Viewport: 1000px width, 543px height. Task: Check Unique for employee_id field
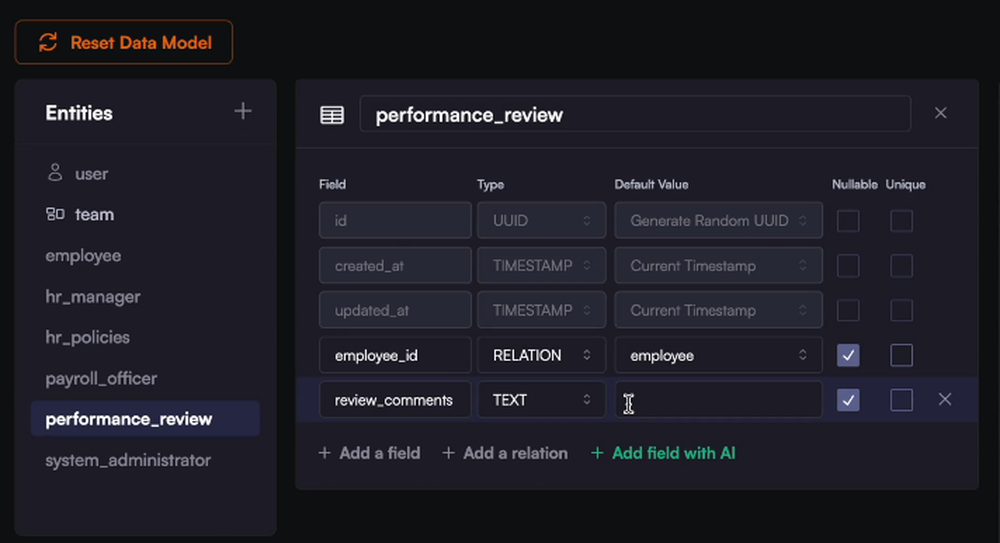pyautogui.click(x=901, y=355)
